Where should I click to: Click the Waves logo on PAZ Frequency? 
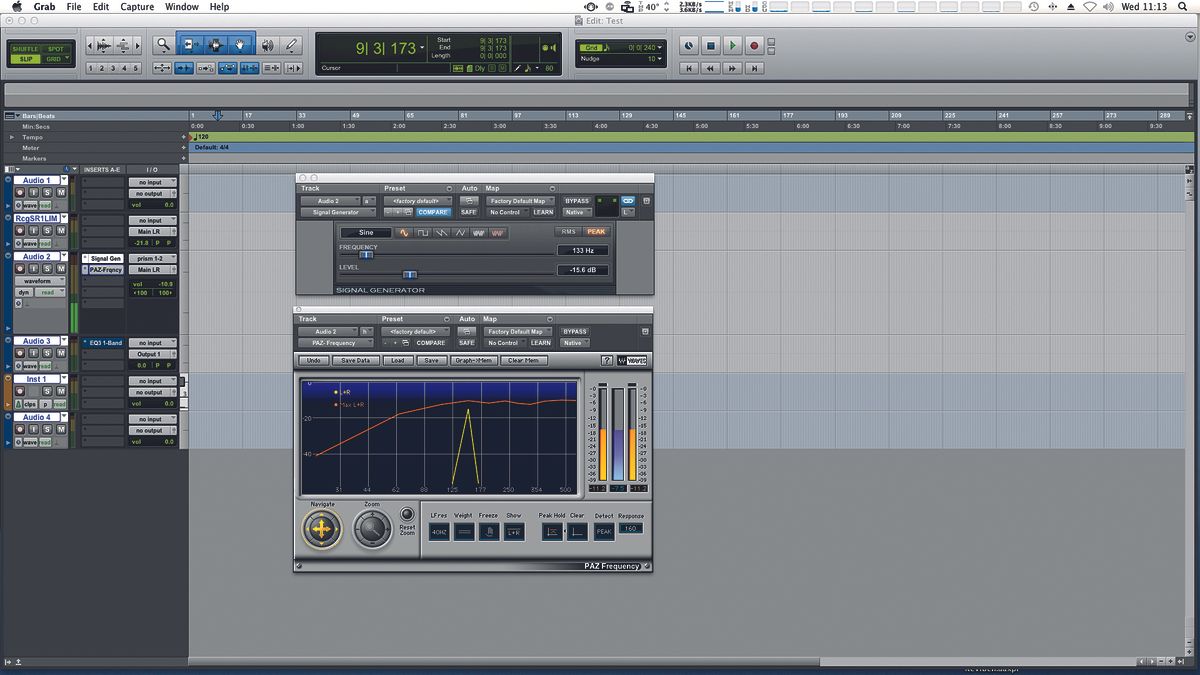click(x=633, y=361)
